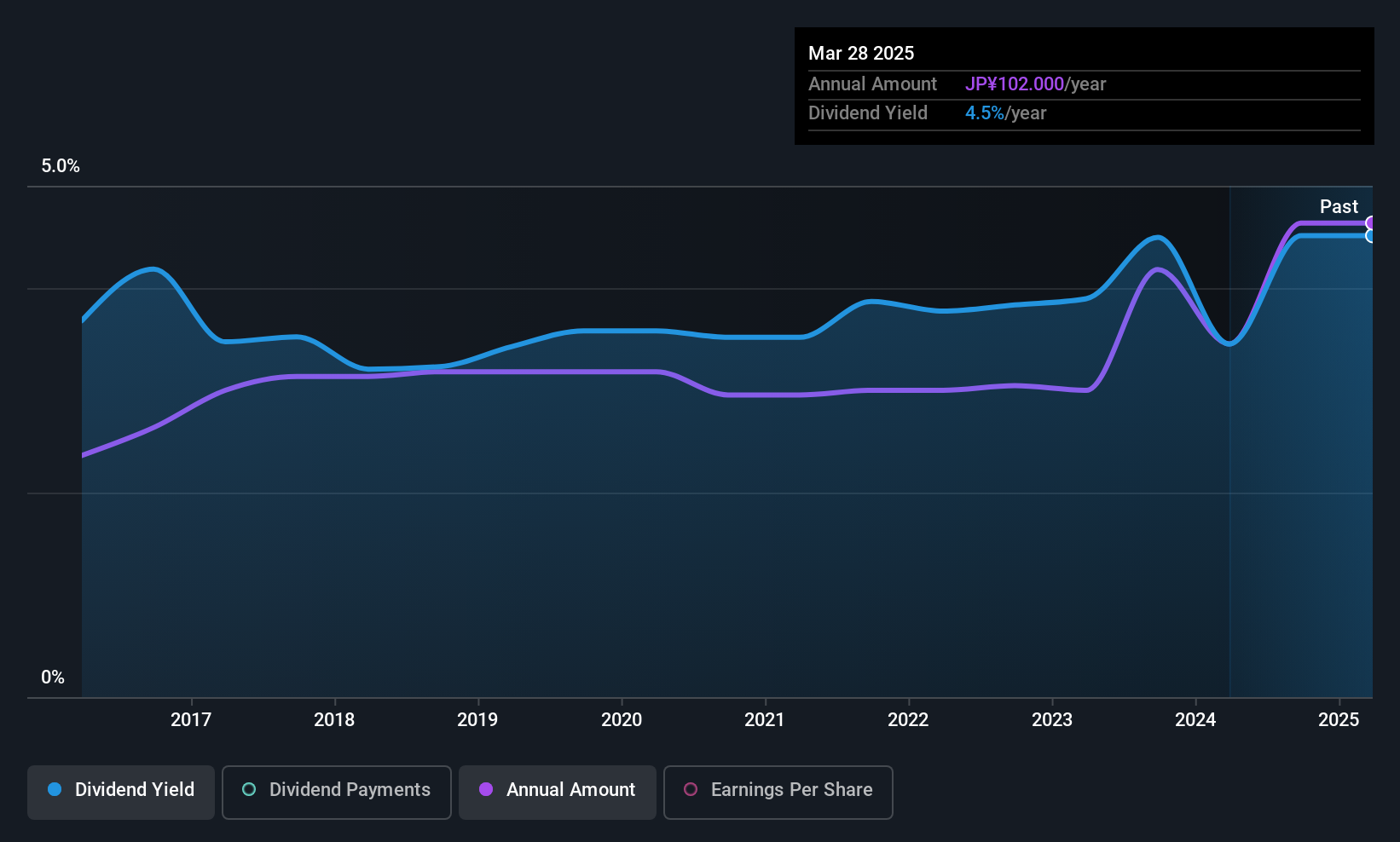Click the Past label above the chart
This screenshot has width=1400, height=842.
(1339, 206)
